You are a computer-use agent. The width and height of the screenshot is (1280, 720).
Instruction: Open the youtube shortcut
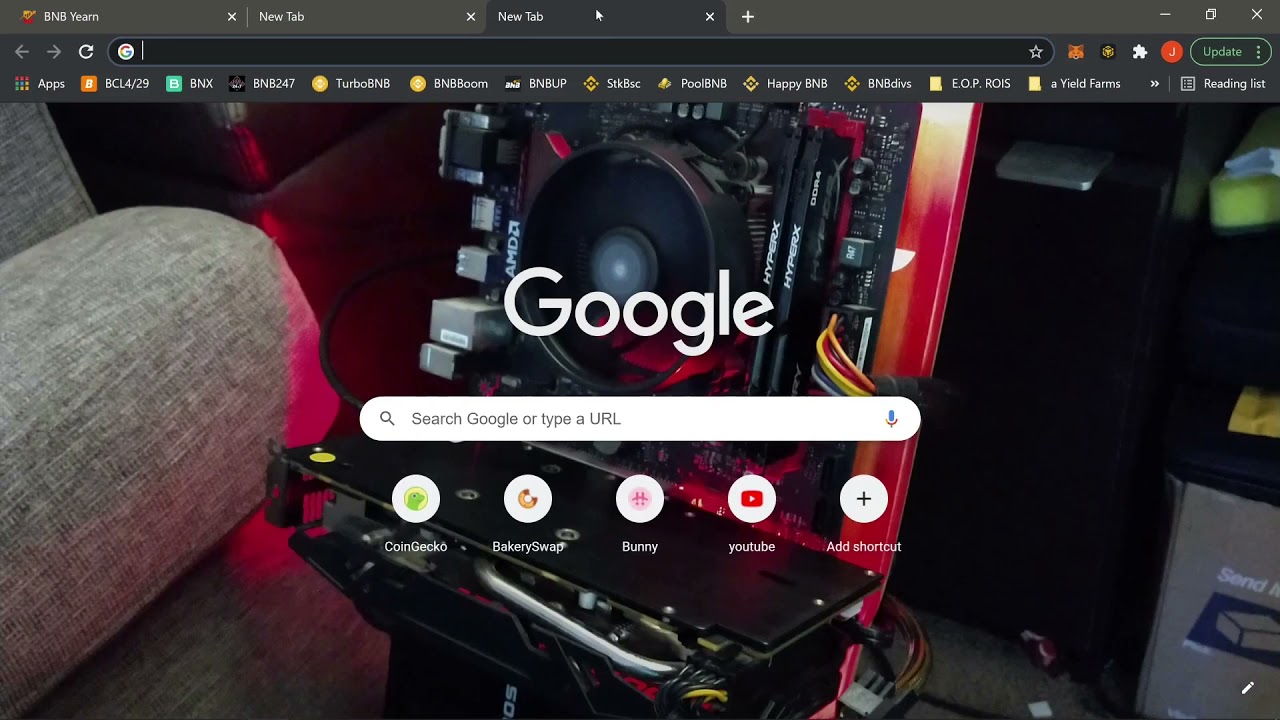(x=752, y=514)
